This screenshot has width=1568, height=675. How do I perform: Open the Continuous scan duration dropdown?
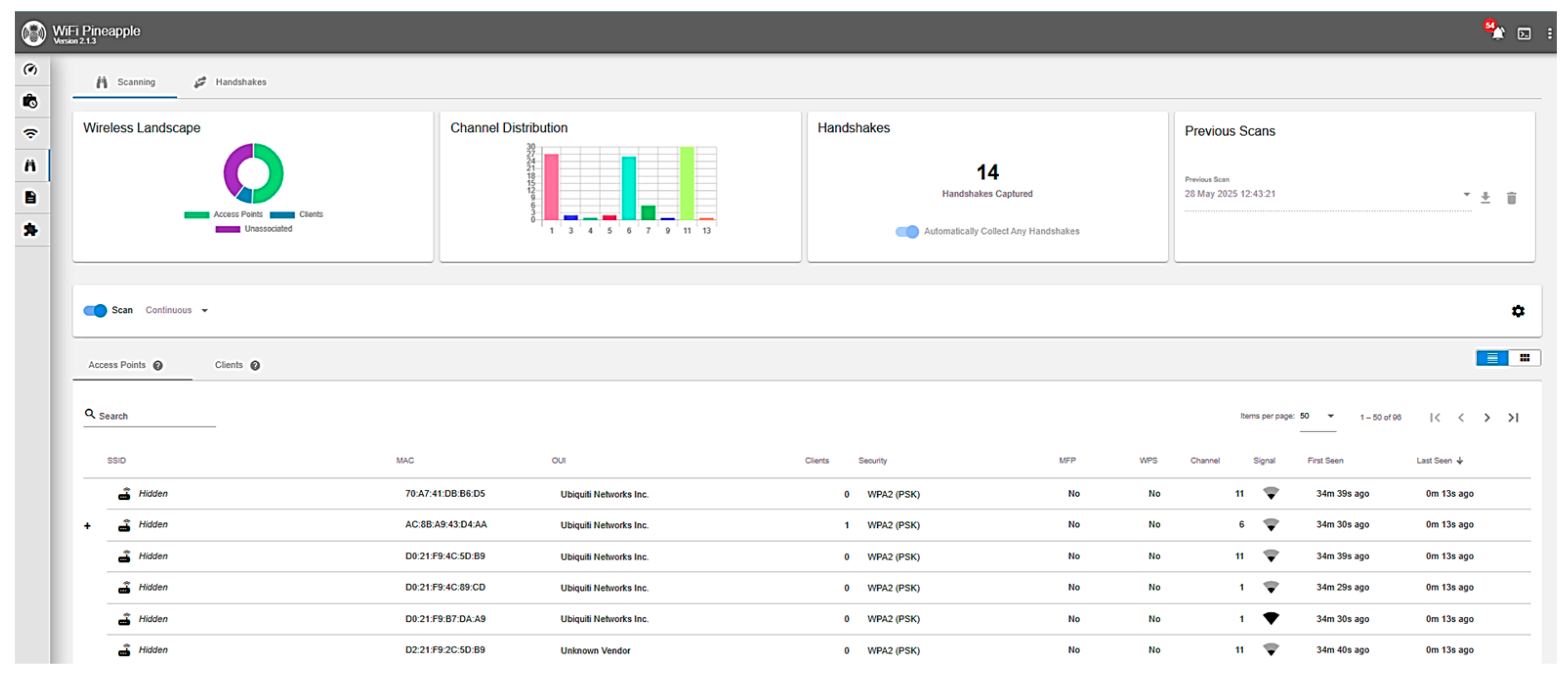pos(177,311)
